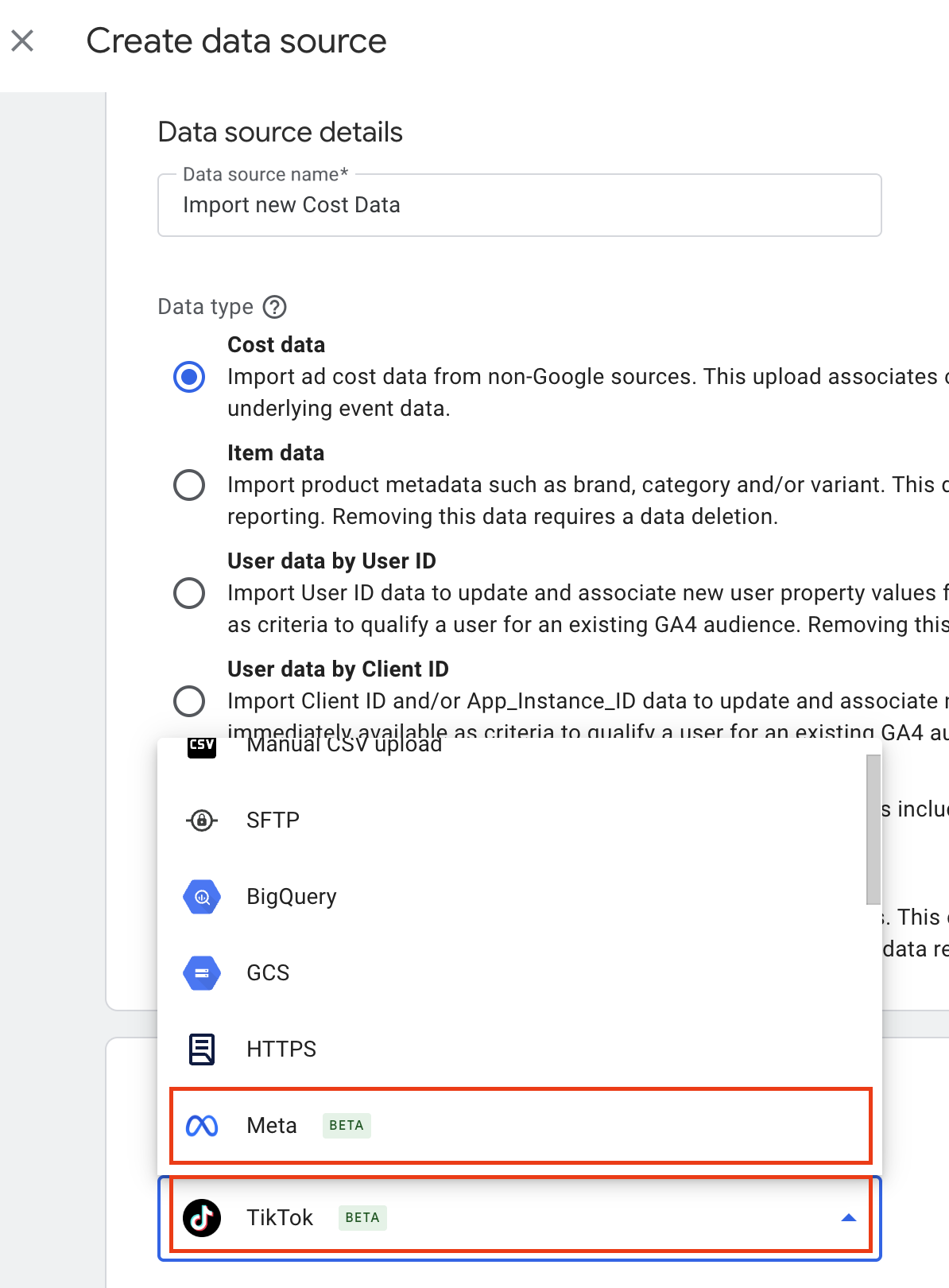The width and height of the screenshot is (949, 1288).
Task: Click the Data type help icon
Action: (x=275, y=307)
